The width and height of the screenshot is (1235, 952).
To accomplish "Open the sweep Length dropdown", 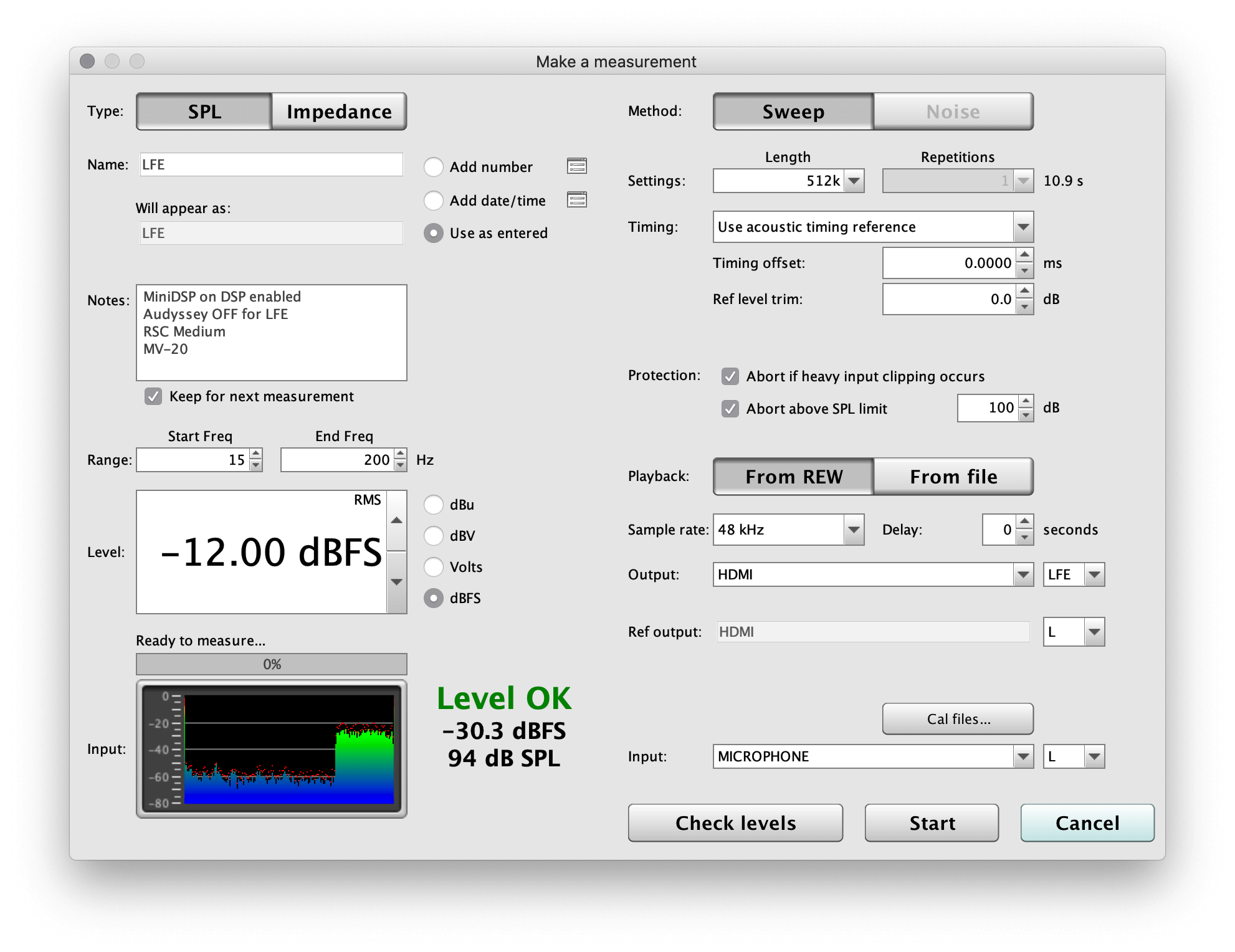I will coord(854,181).
